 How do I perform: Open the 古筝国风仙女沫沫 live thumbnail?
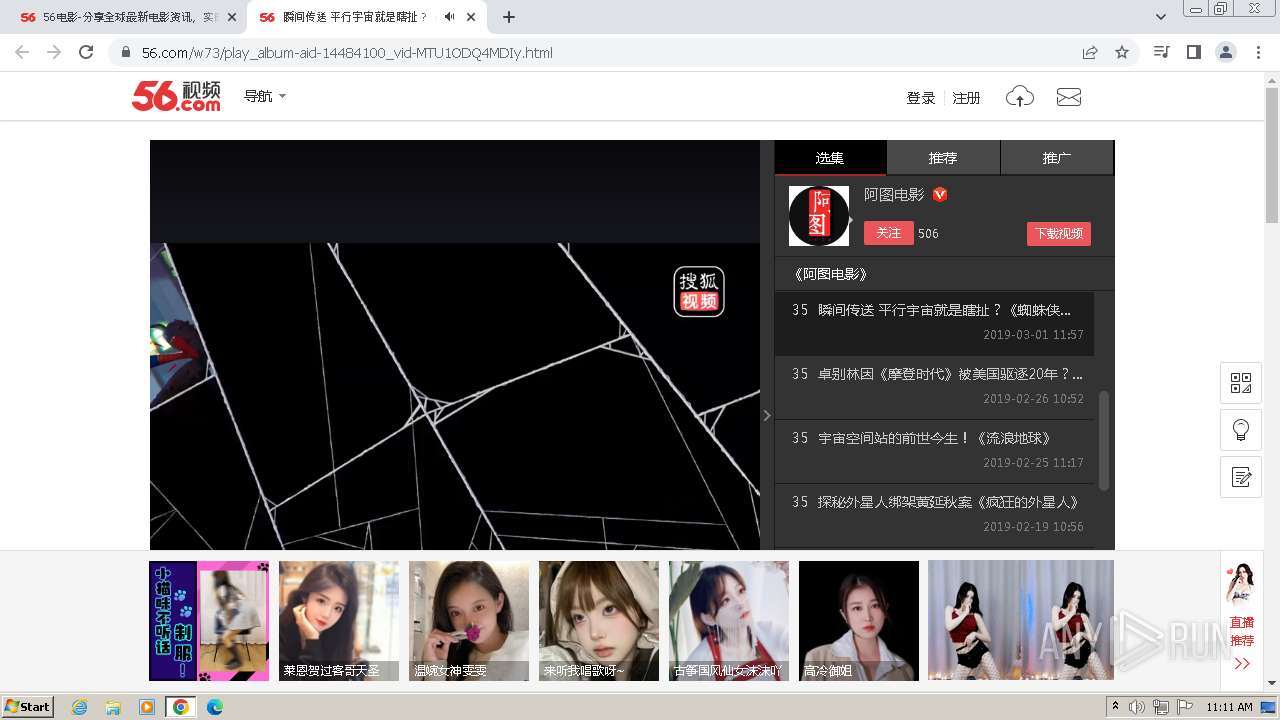click(729, 621)
